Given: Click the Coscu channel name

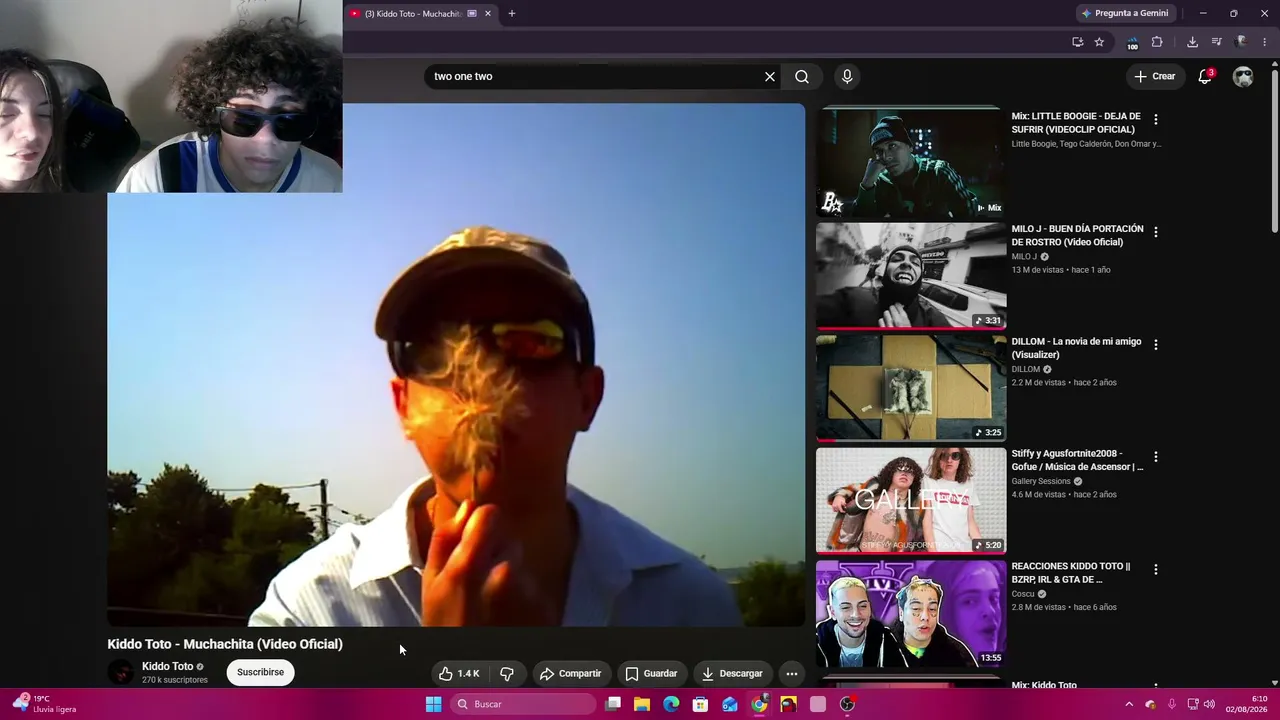Looking at the screenshot, I should 1023,594.
